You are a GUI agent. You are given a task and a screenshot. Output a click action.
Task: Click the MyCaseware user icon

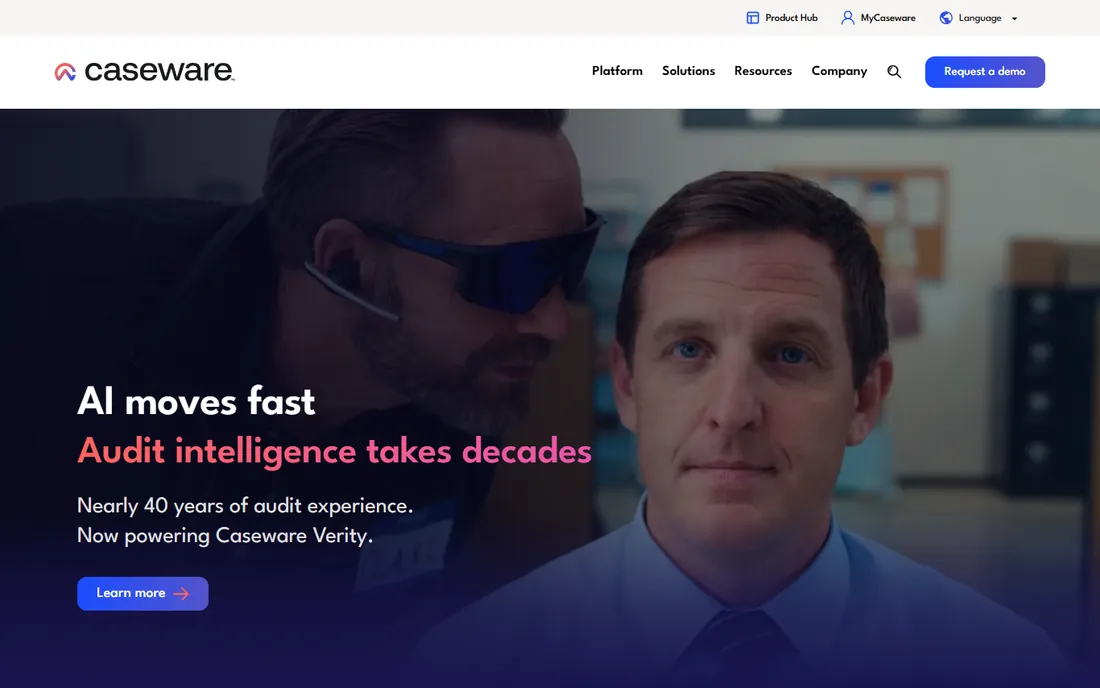847,18
